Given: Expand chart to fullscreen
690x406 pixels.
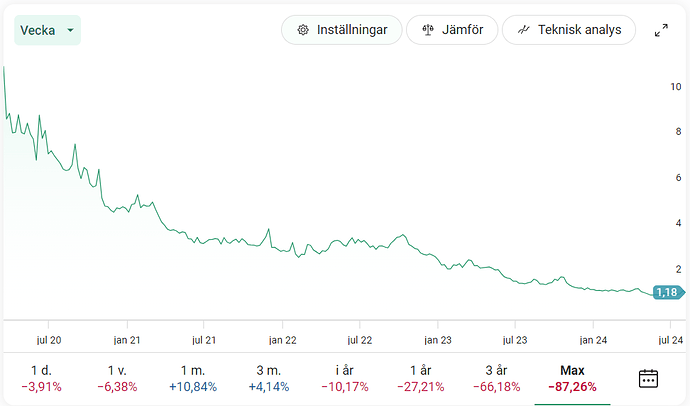Looking at the screenshot, I should [x=661, y=30].
